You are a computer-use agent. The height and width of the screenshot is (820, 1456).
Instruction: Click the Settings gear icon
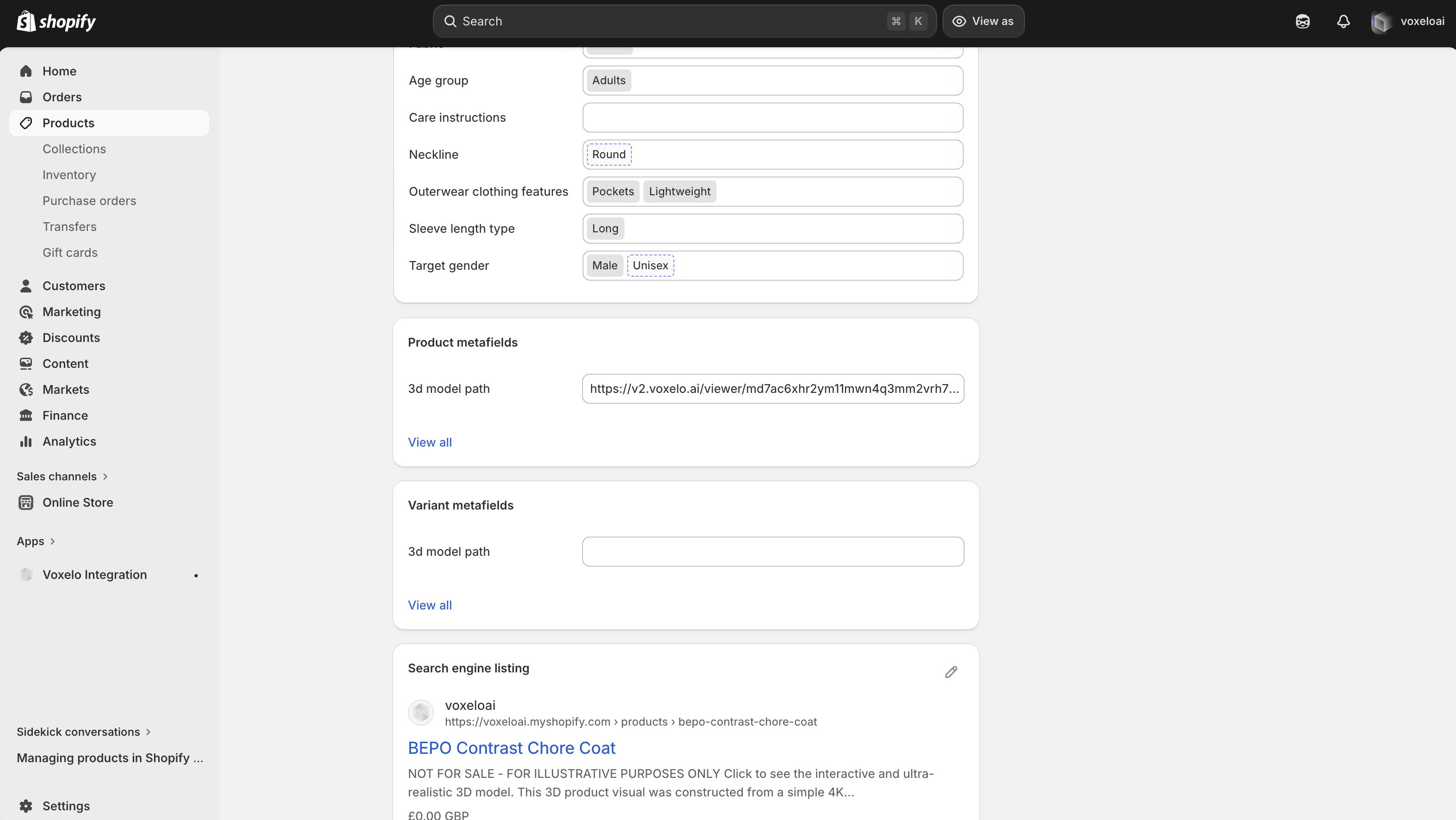[26, 806]
